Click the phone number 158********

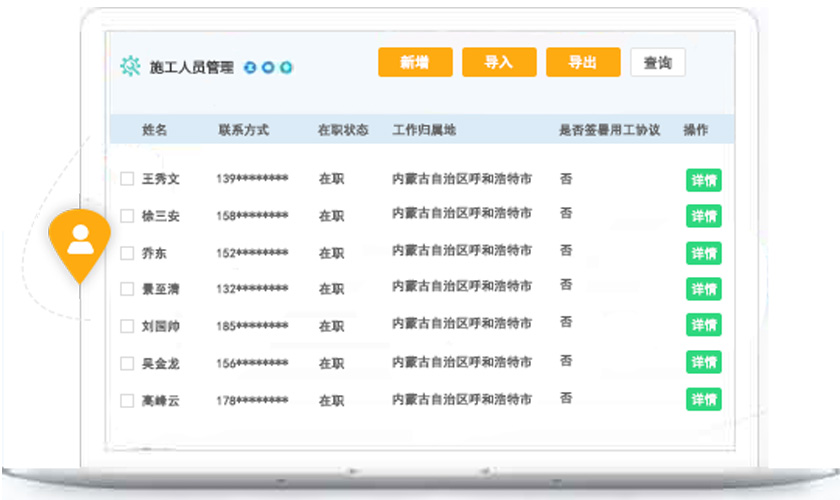pyautogui.click(x=252, y=216)
